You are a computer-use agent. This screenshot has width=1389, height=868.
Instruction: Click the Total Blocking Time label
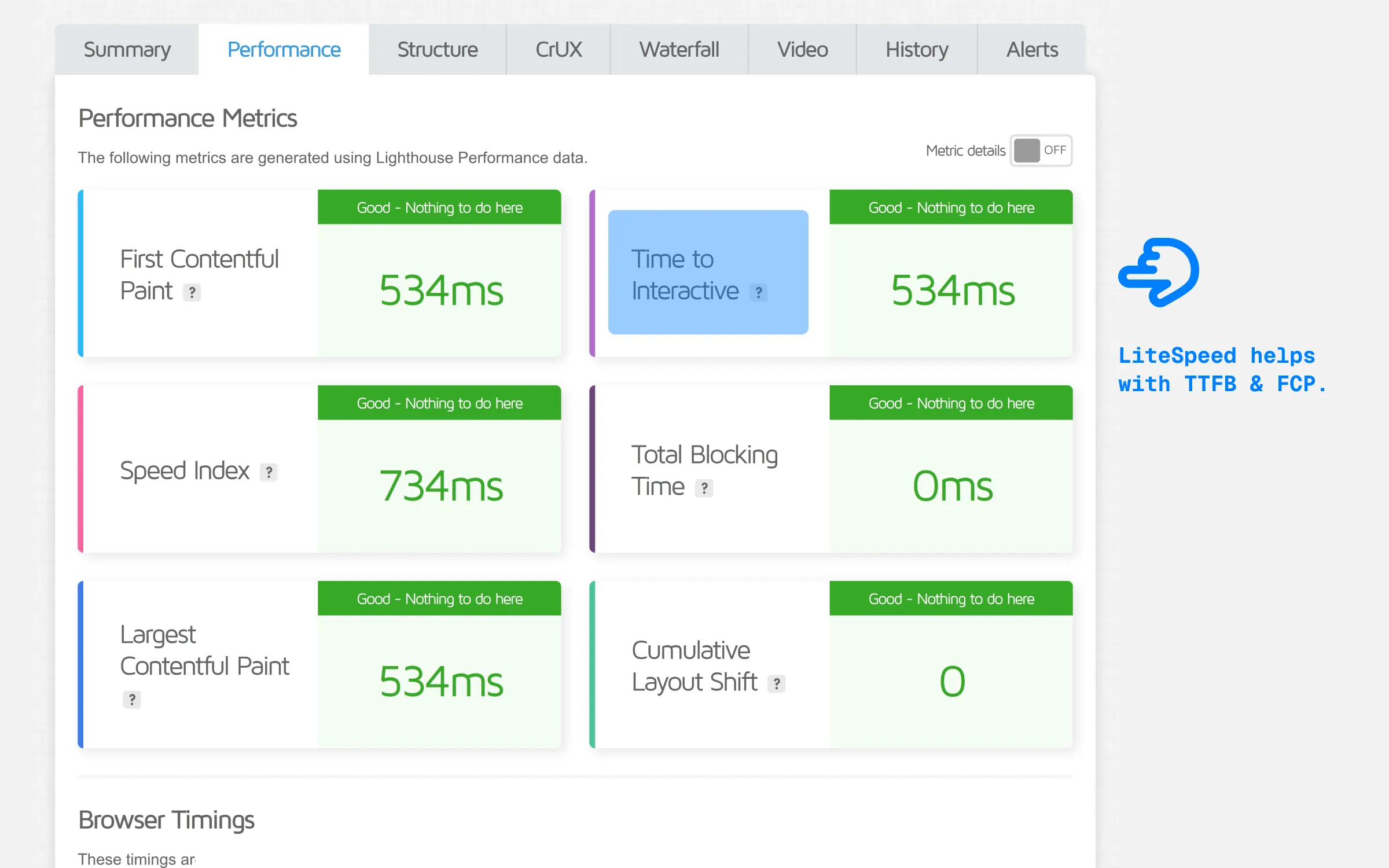[x=704, y=470]
